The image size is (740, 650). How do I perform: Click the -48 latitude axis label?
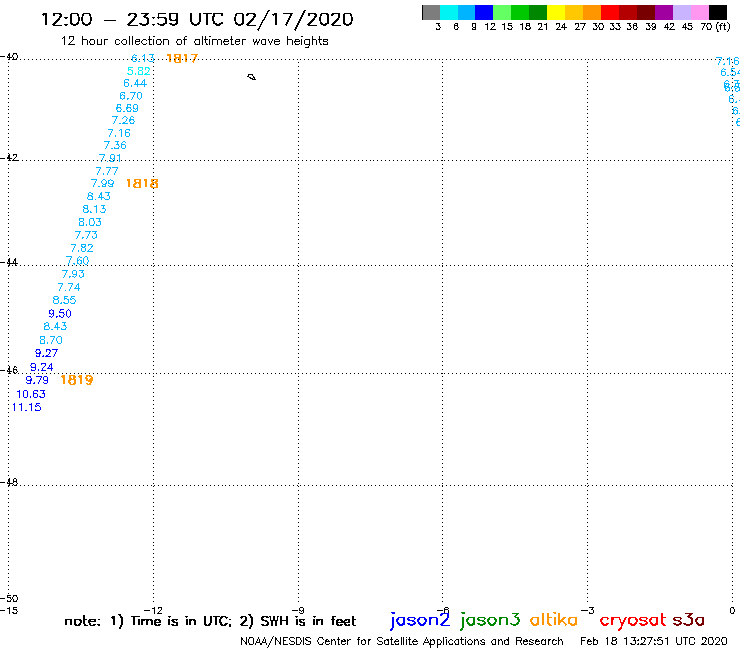click(9, 482)
